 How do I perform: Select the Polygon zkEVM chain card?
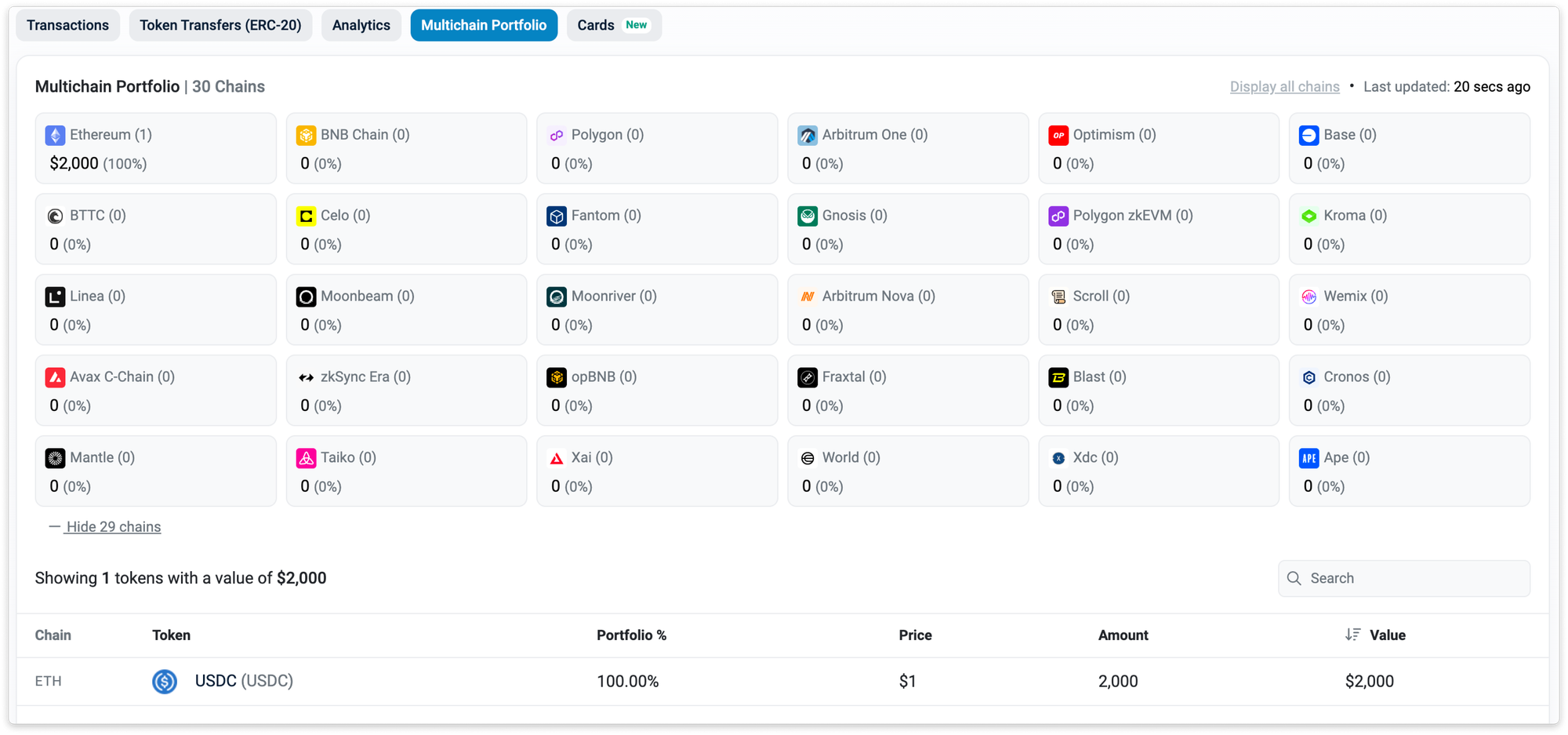click(x=1158, y=229)
